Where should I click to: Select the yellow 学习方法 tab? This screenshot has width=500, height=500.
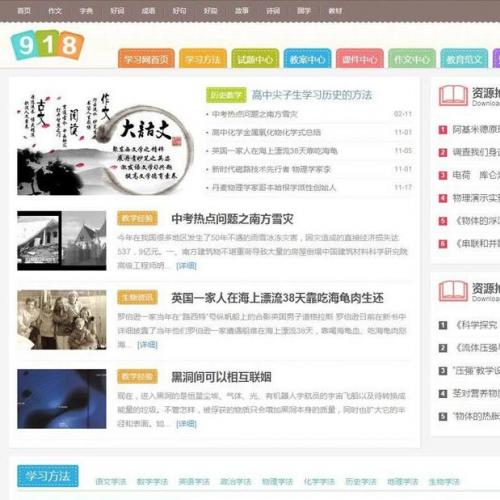pyautogui.click(x=203, y=59)
